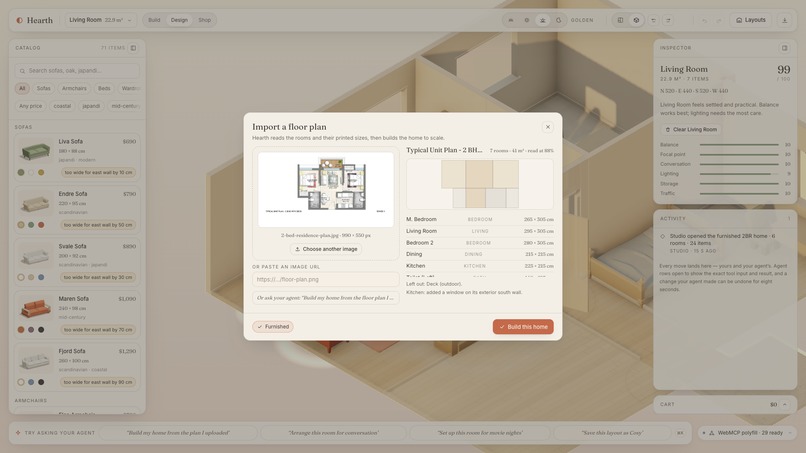Choose black swatch on Fjord Sofa
Image resolution: width=806 pixels, height=453 pixels.
point(41,382)
